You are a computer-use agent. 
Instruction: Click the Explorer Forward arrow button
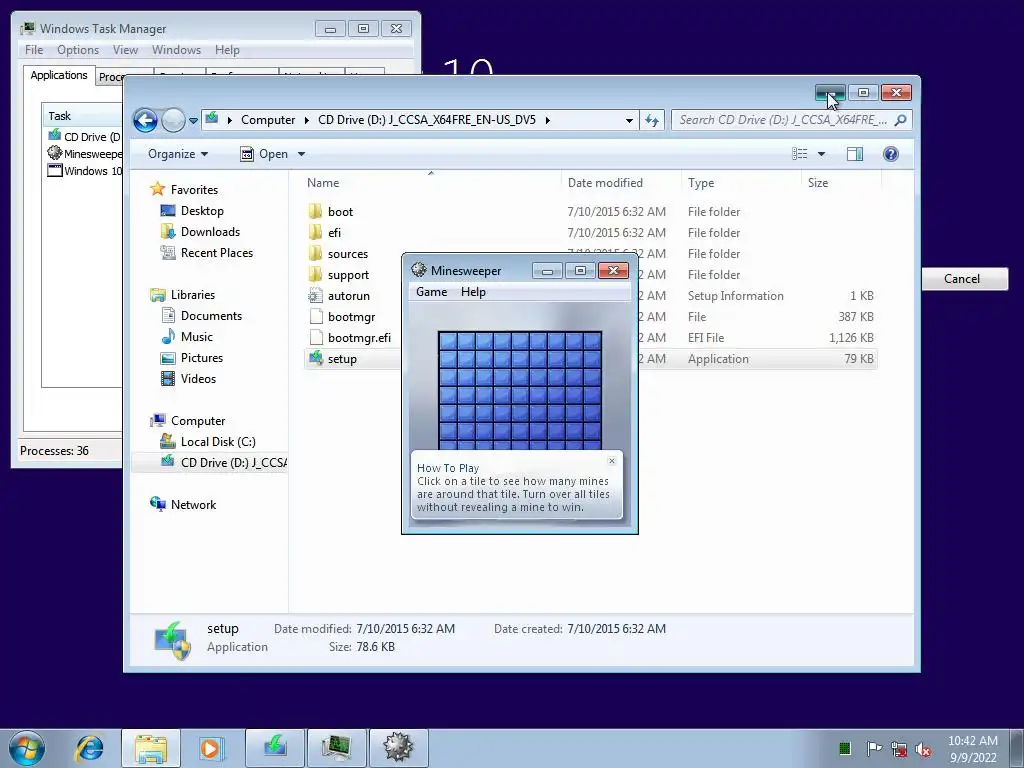point(173,120)
